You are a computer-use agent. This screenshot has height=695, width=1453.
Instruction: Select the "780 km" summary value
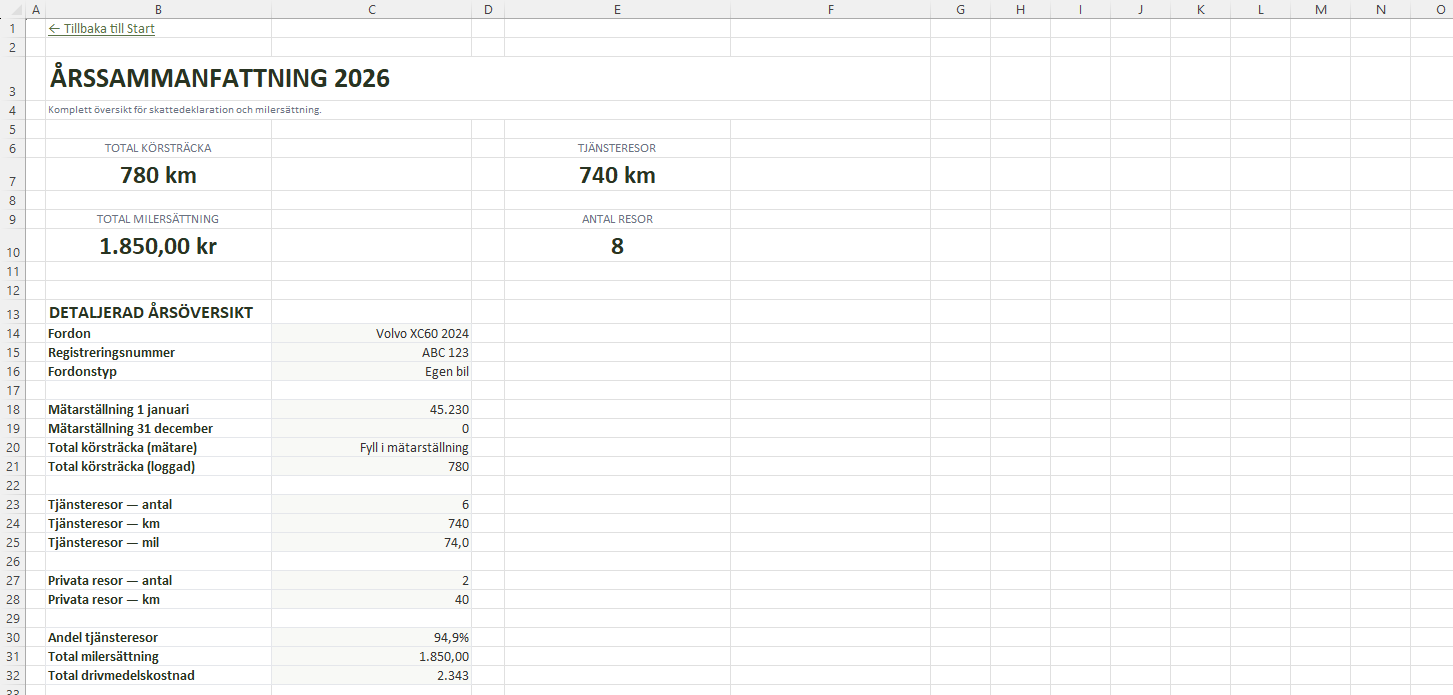(x=158, y=175)
